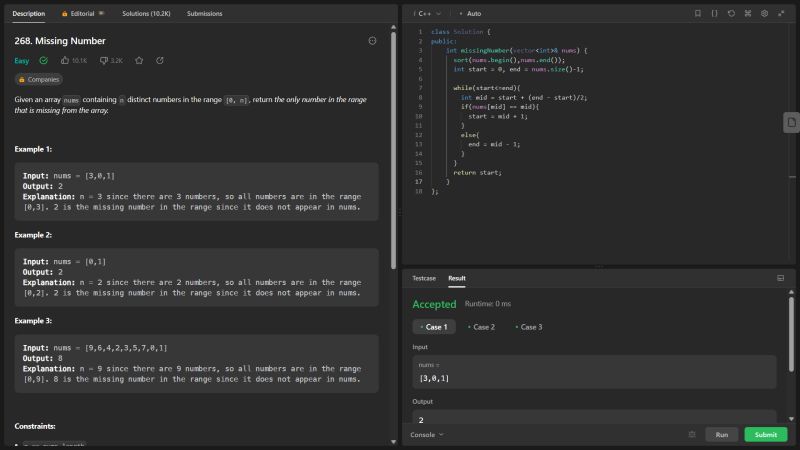
Task: Star the problem to add to favorites
Action: tap(139, 61)
